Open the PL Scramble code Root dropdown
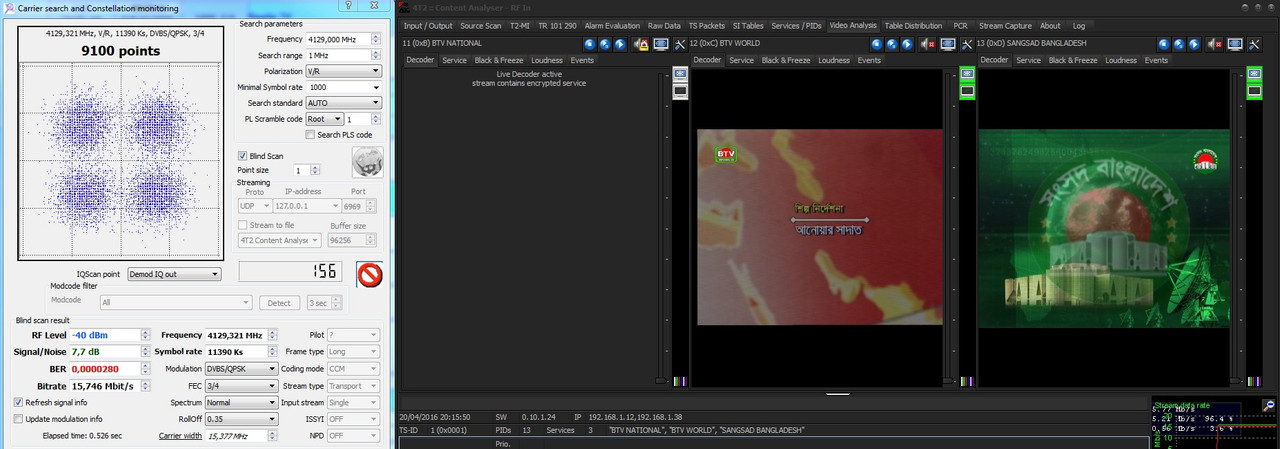This screenshot has height=449, width=1280. (x=324, y=119)
